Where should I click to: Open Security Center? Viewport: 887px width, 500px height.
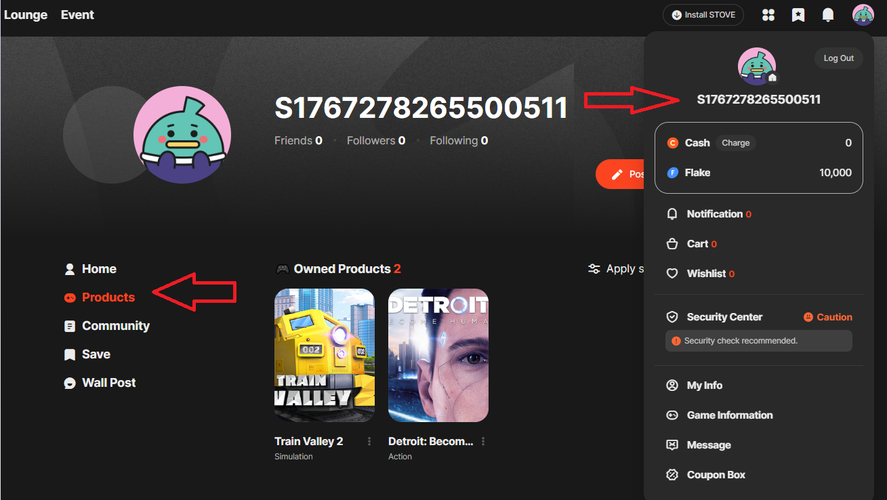pos(725,317)
